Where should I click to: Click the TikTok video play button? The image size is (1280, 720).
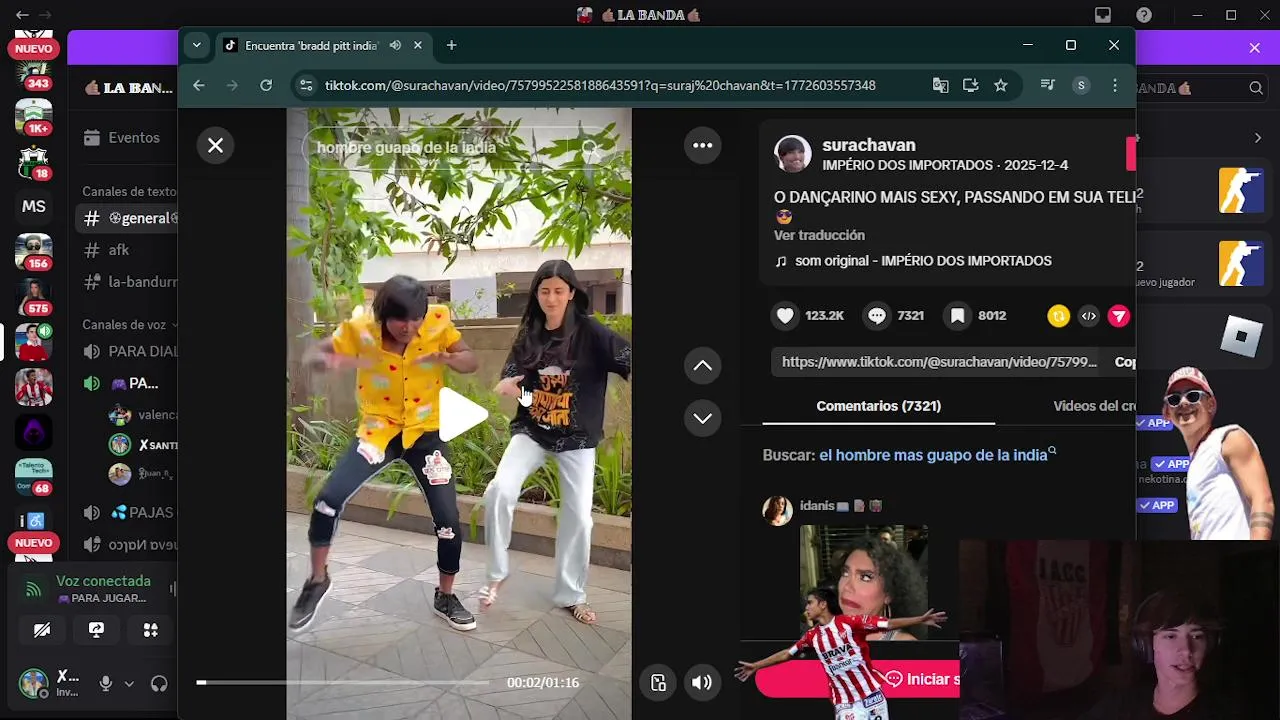[x=463, y=414]
